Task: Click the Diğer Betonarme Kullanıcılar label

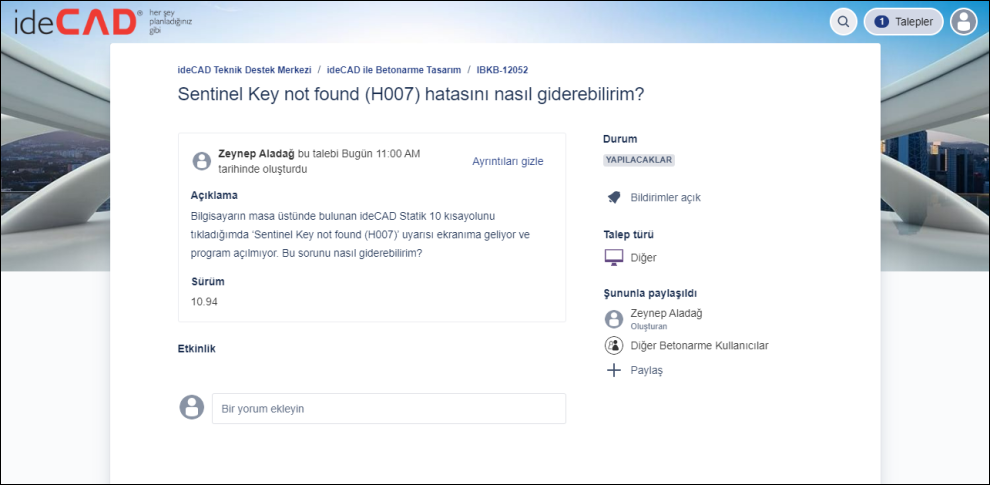Action: [699, 345]
